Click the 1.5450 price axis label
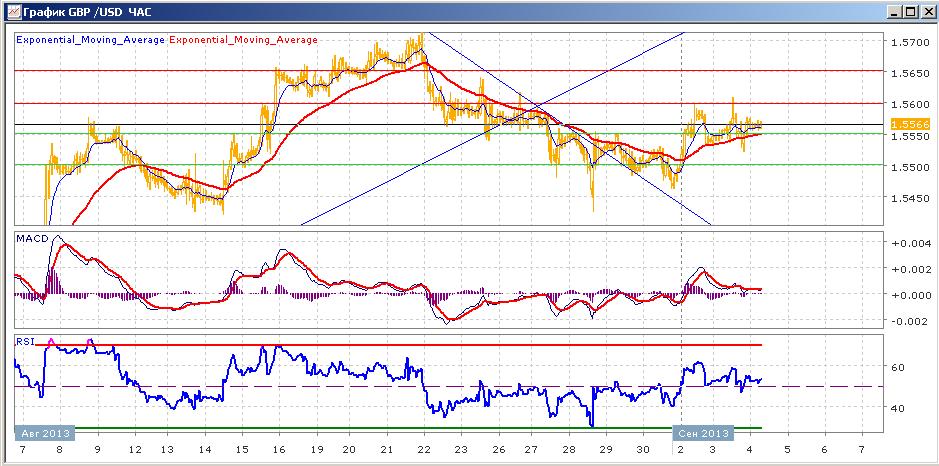 pyautogui.click(x=908, y=198)
